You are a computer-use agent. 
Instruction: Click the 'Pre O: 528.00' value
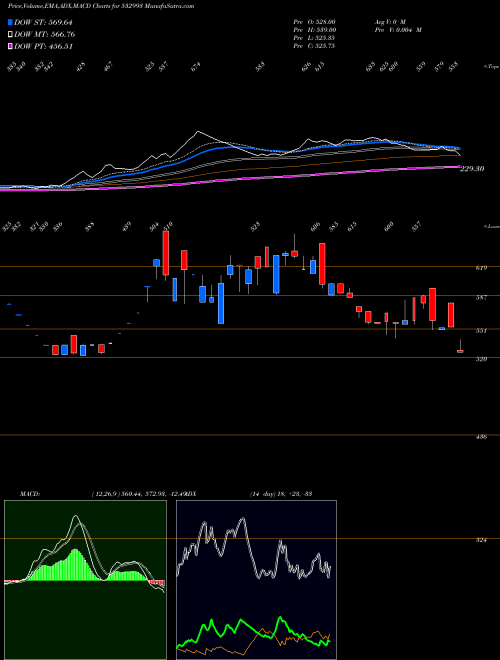pyautogui.click(x=314, y=22)
